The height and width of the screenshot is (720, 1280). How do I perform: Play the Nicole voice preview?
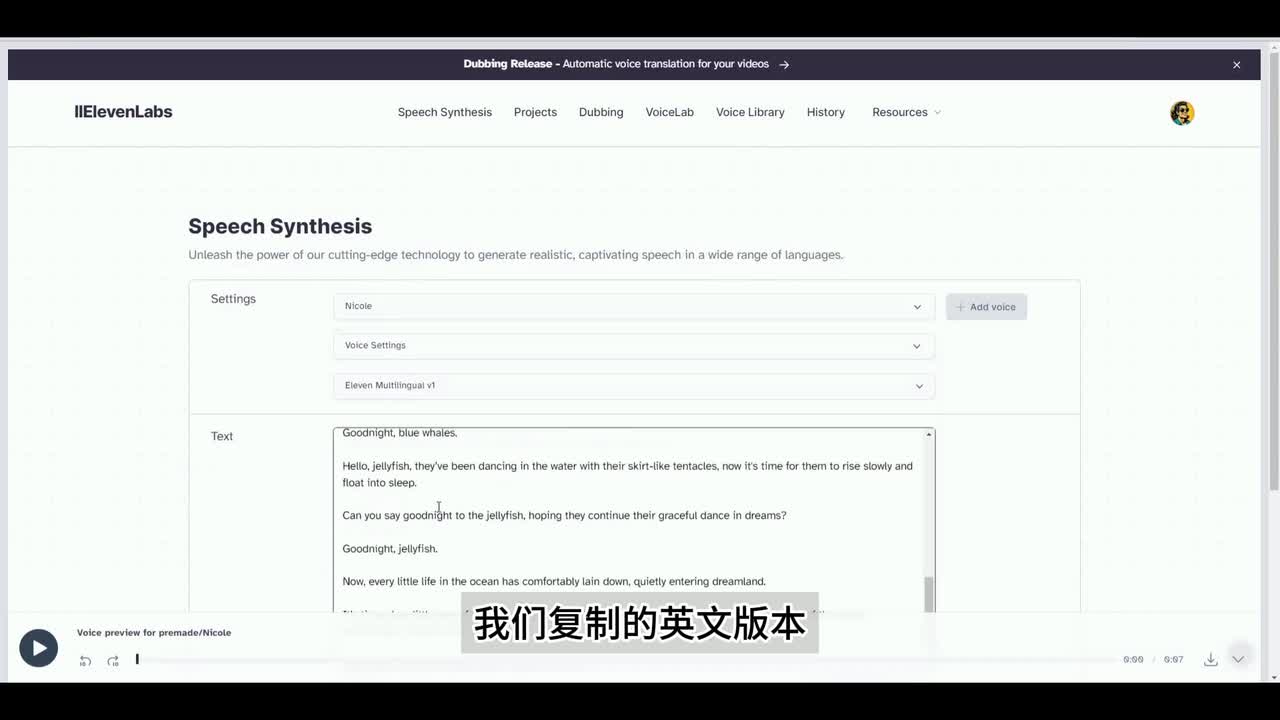(38, 648)
